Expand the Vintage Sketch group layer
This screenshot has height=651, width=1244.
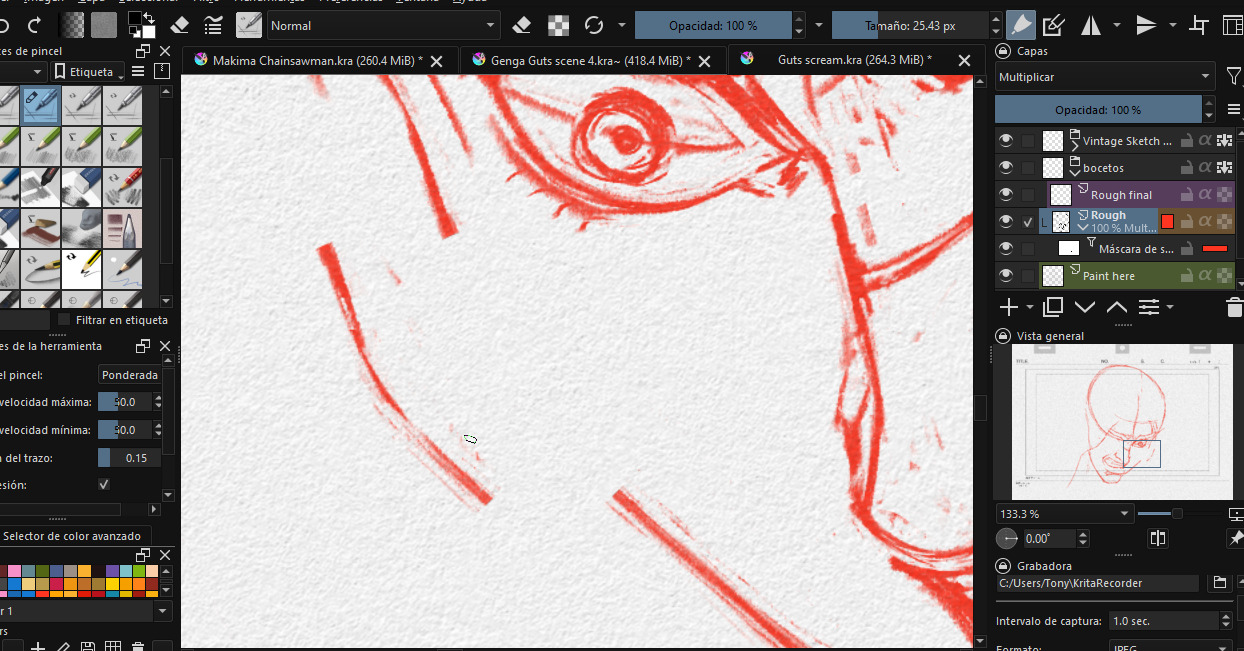(x=1076, y=136)
